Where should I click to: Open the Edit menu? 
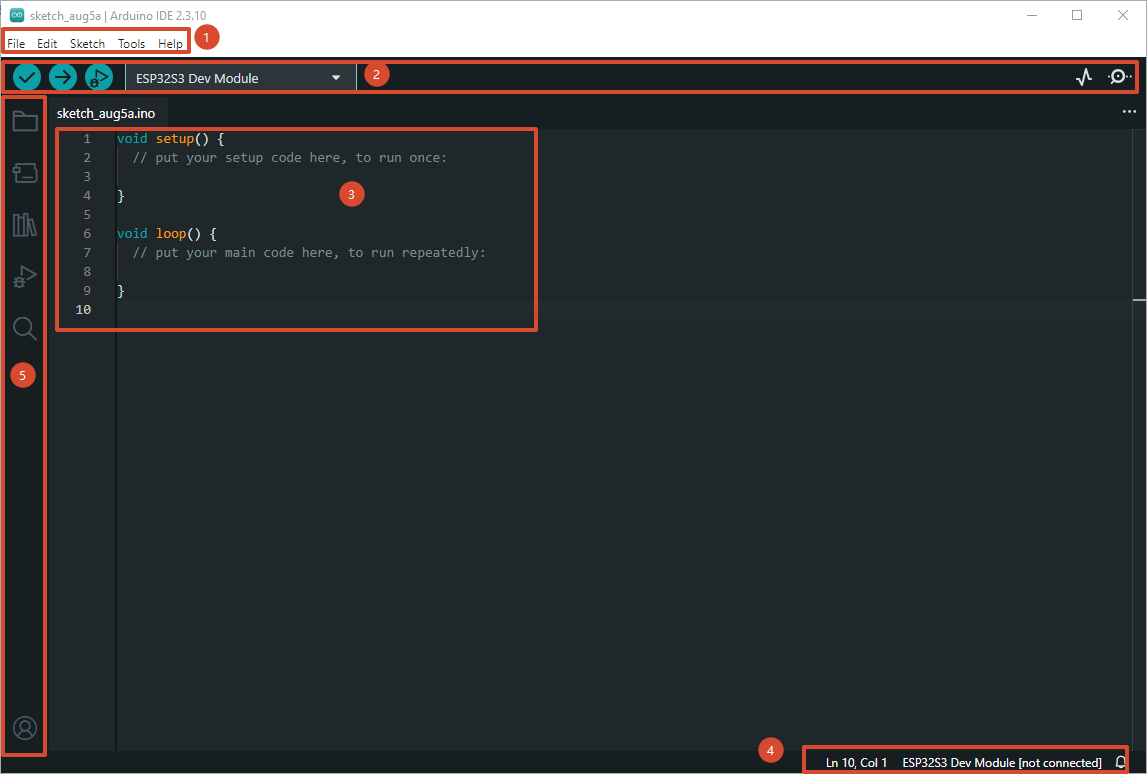[x=47, y=44]
